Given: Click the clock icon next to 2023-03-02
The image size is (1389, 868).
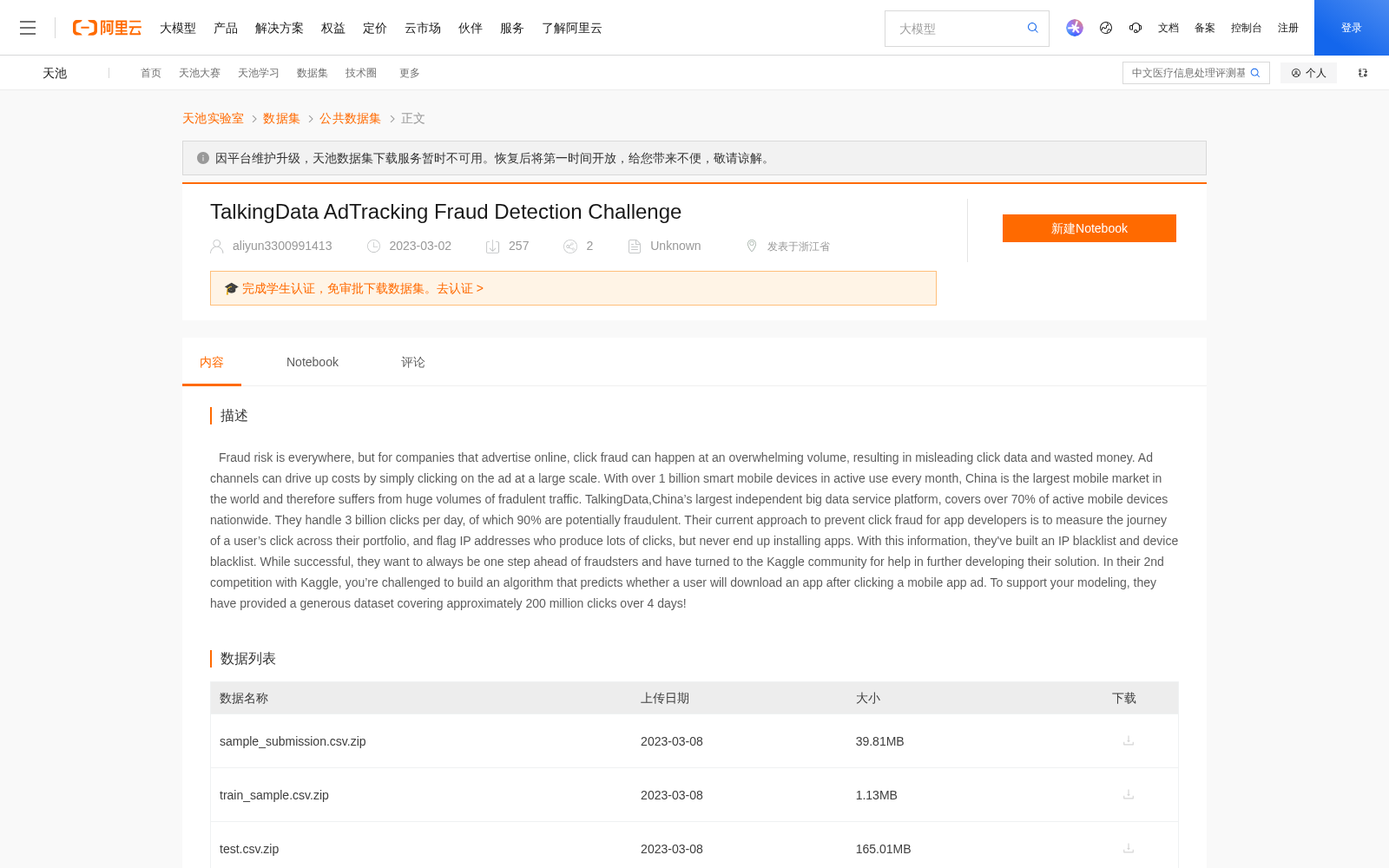Looking at the screenshot, I should [374, 247].
